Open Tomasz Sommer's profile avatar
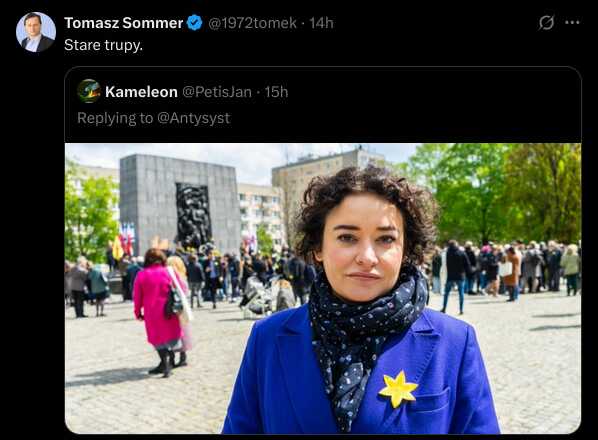The image size is (598, 440). pos(36,32)
